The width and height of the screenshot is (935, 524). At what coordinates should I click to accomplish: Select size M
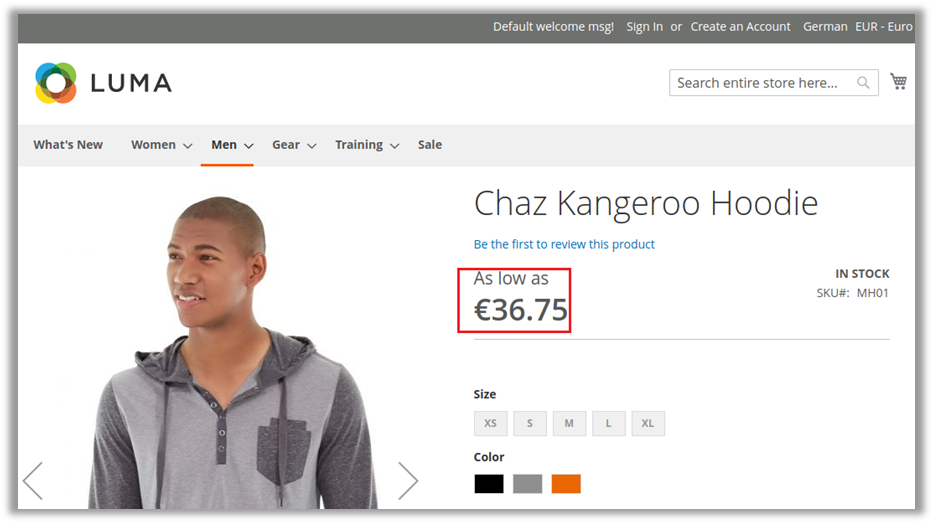coord(569,423)
